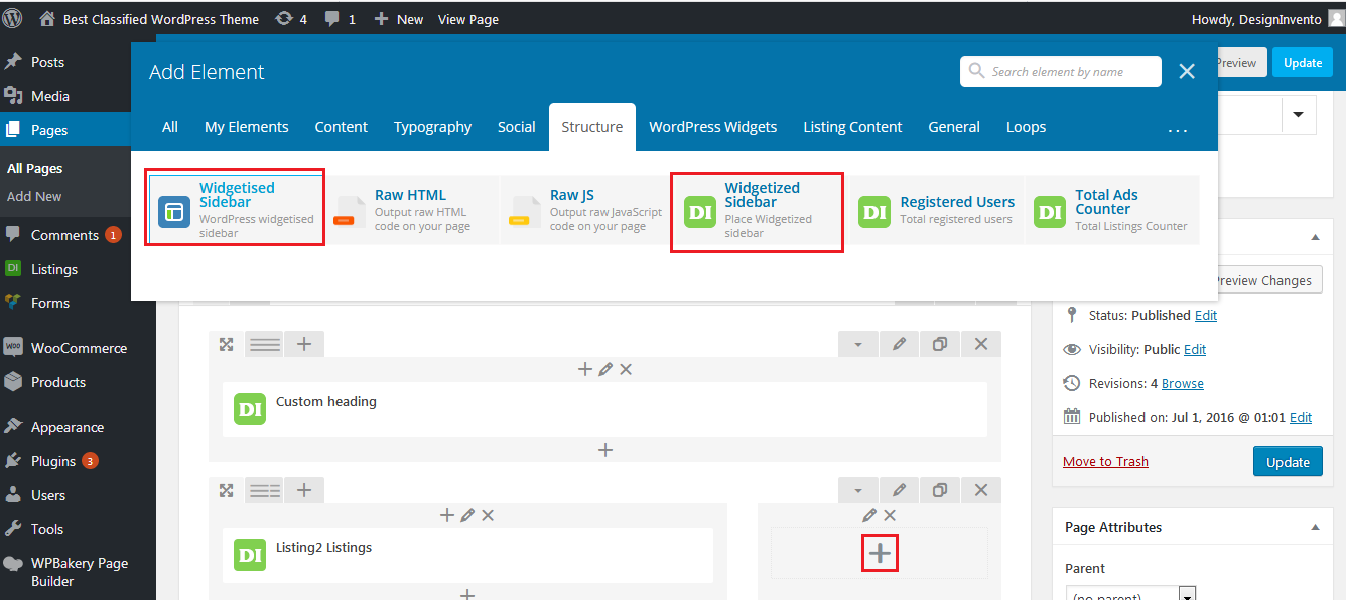Screen dimensions: 1346x600
Task: Open Posts in the sidebar
Action: (47, 62)
